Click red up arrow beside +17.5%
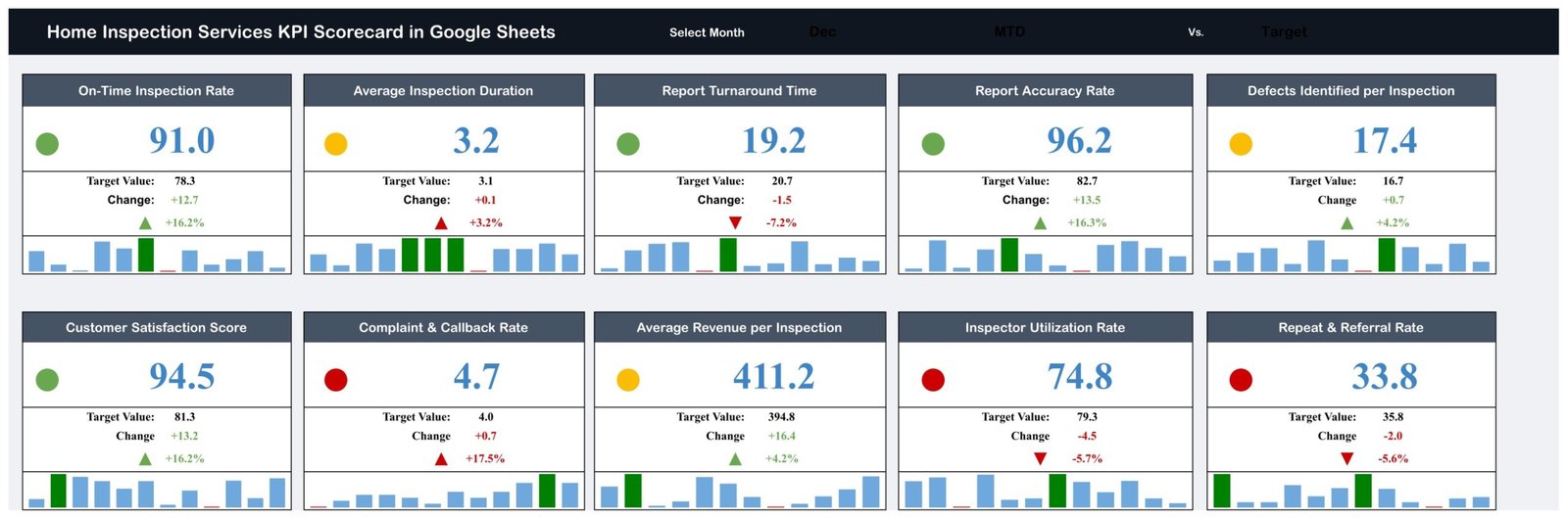 441,459
